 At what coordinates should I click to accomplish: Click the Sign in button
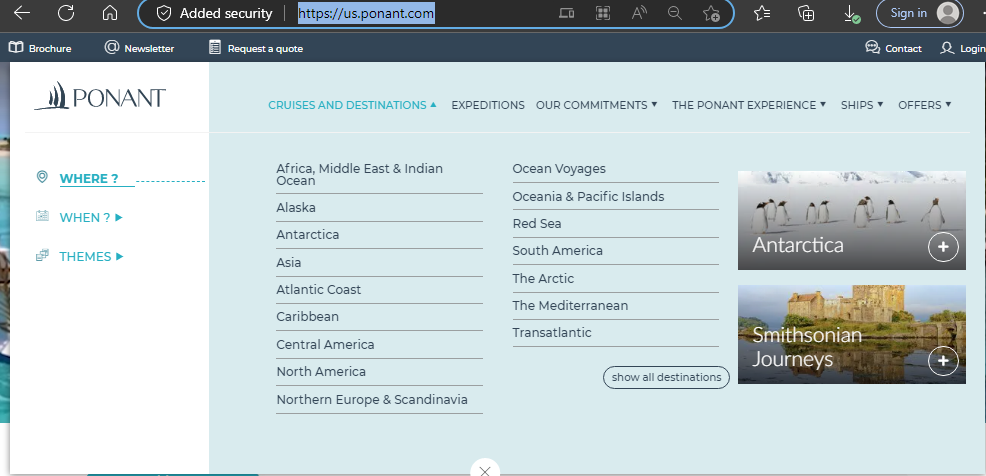(919, 13)
